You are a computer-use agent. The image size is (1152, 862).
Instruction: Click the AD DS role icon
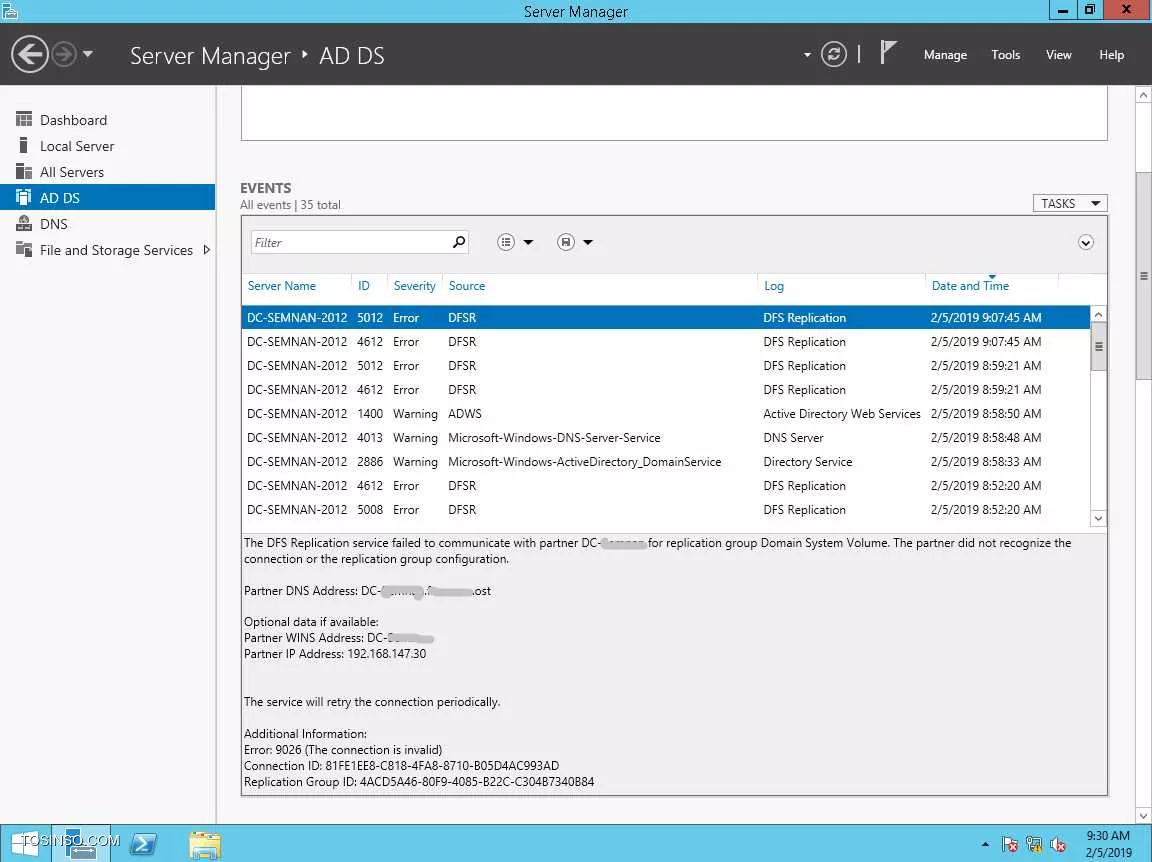[24, 197]
